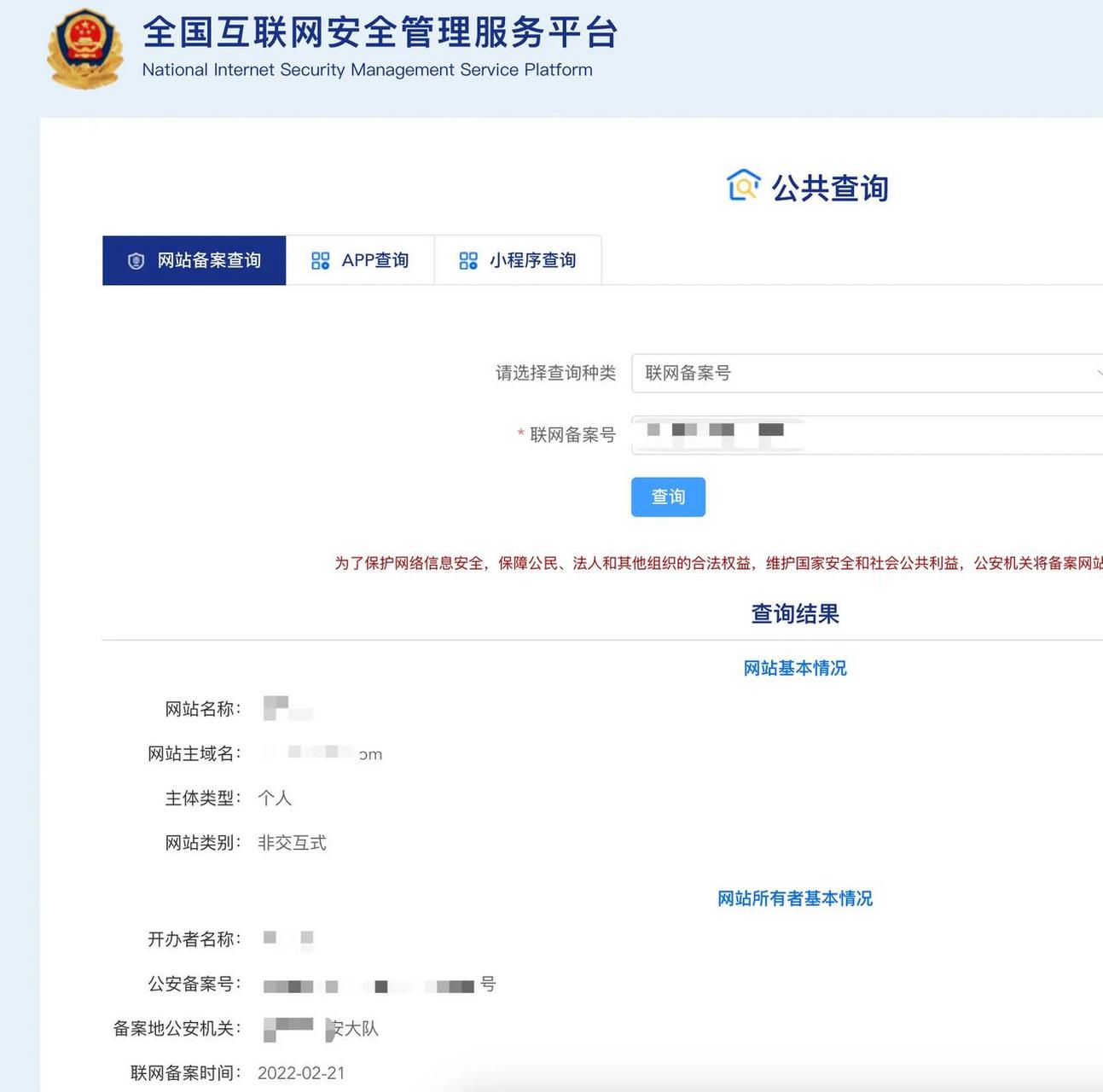This screenshot has width=1103, height=1092.
Task: Click the 请选择查询种类 label
Action: (555, 373)
